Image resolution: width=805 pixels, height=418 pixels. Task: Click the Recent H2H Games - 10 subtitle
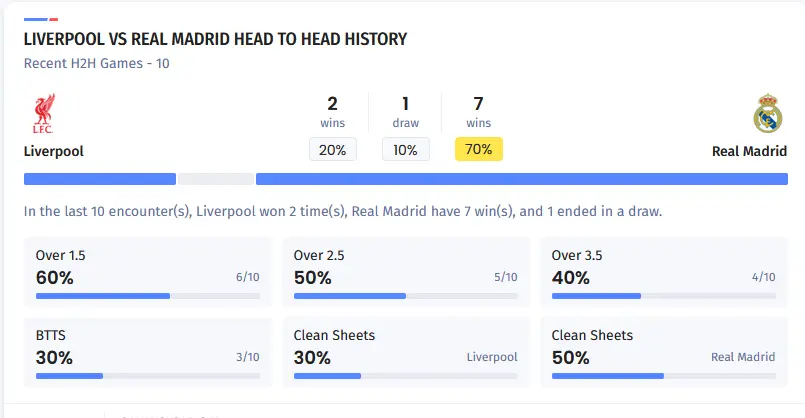pyautogui.click(x=103, y=63)
